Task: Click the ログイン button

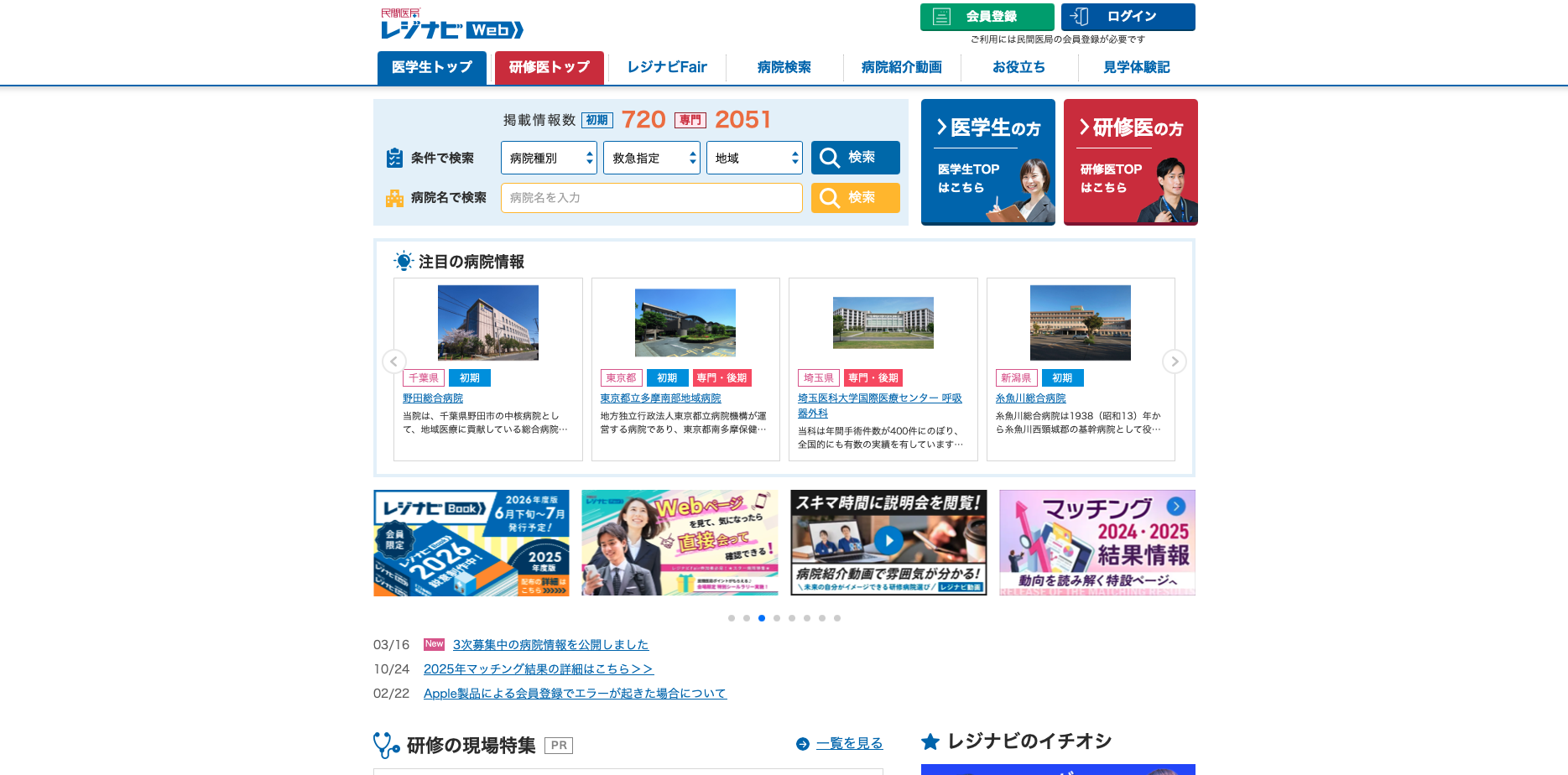Action: point(1128,17)
